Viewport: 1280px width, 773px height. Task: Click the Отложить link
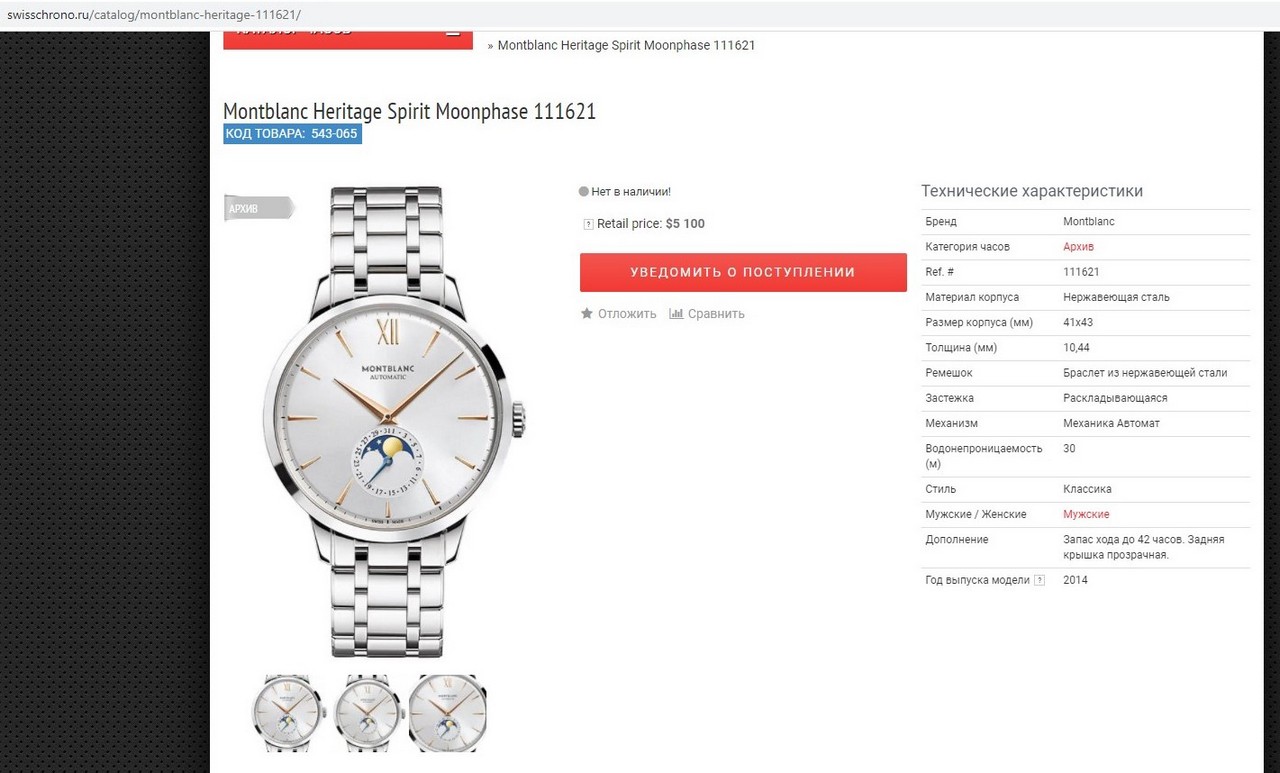click(x=627, y=314)
